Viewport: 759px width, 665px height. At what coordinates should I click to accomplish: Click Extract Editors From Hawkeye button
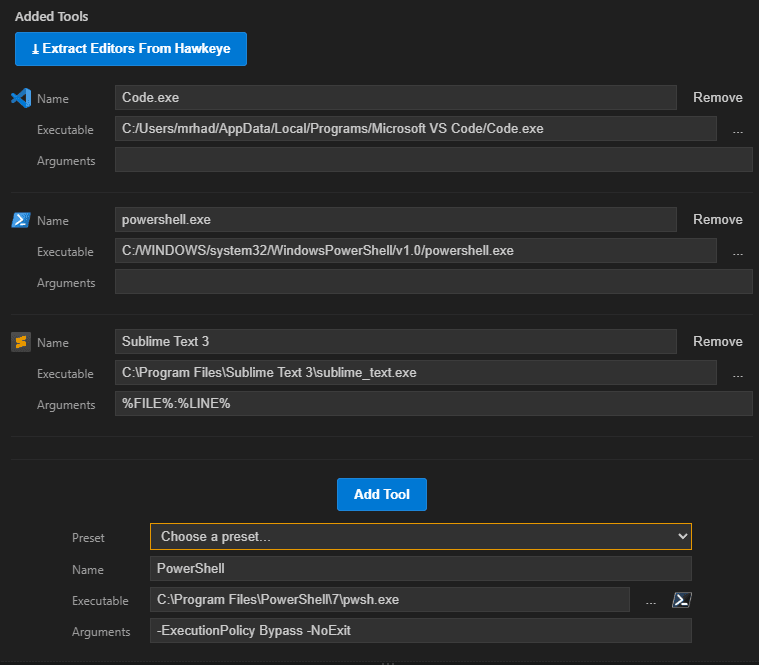pos(131,49)
